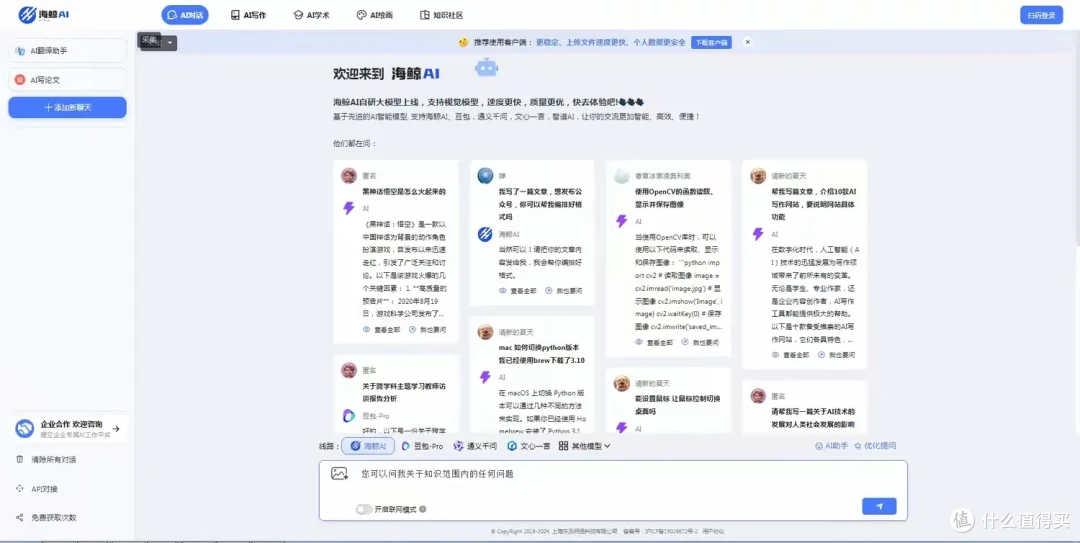Click lightning AI icon in 黑神话 card
The width and height of the screenshot is (1080, 543).
pyautogui.click(x=349, y=208)
